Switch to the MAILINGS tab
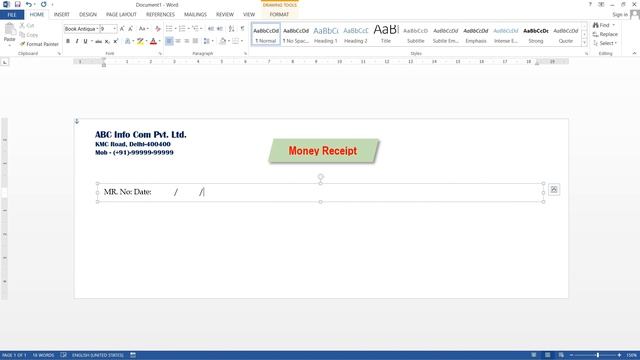Image resolution: width=640 pixels, height=360 pixels. tap(195, 15)
